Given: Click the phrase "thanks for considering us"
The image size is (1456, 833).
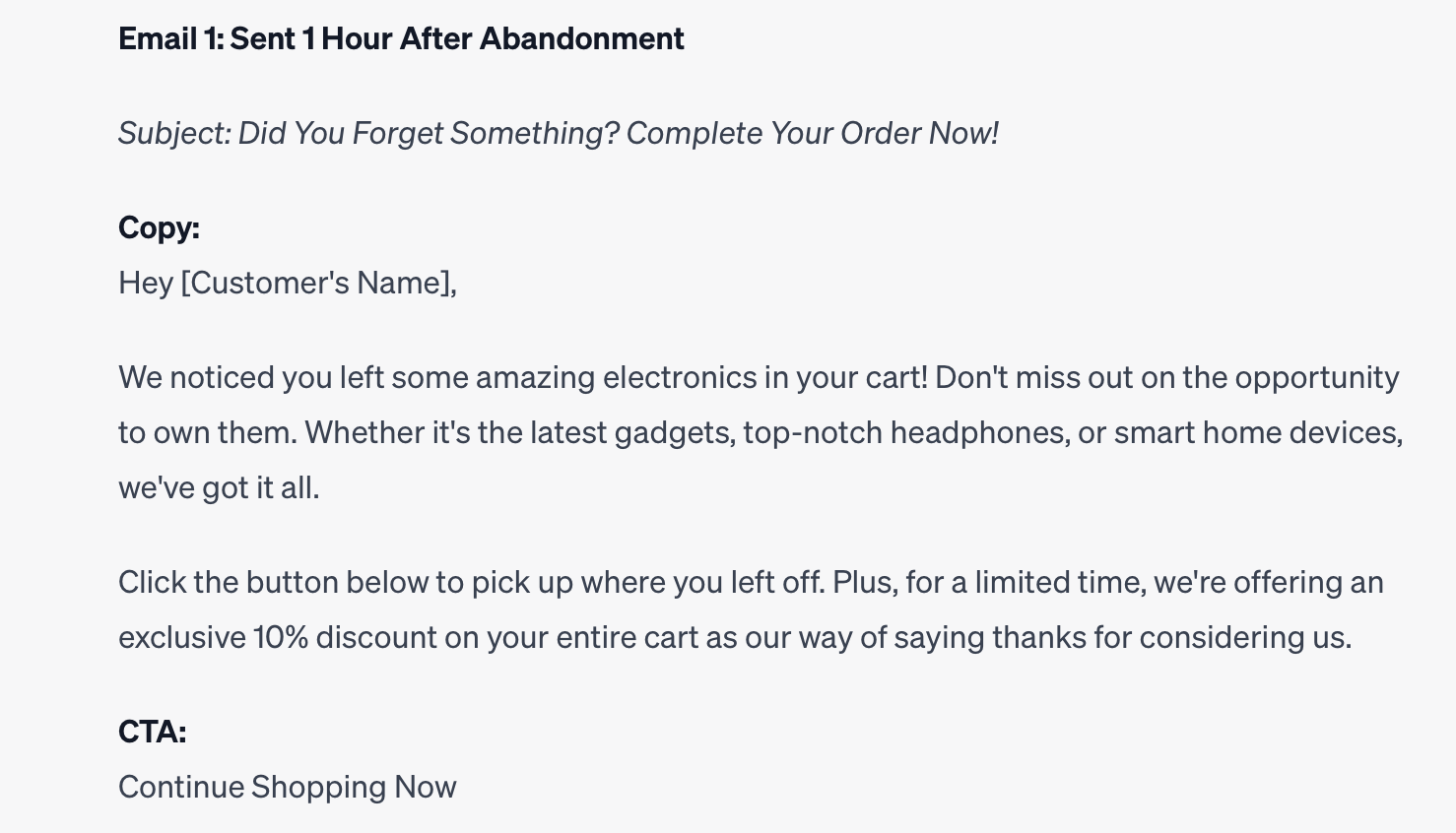Looking at the screenshot, I should 1169,637.
